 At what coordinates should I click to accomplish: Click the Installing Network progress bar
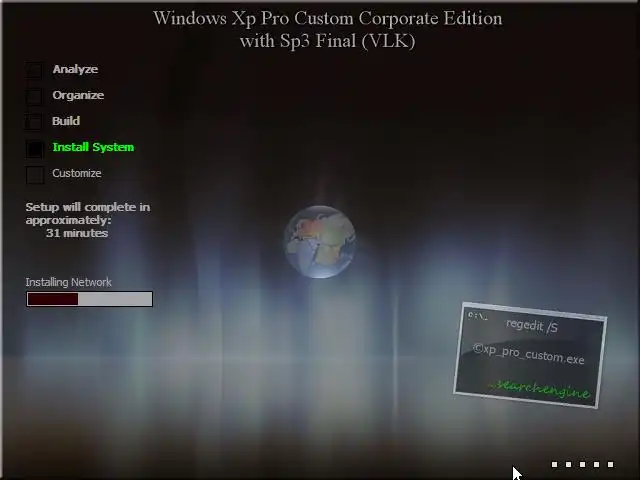[x=89, y=299]
